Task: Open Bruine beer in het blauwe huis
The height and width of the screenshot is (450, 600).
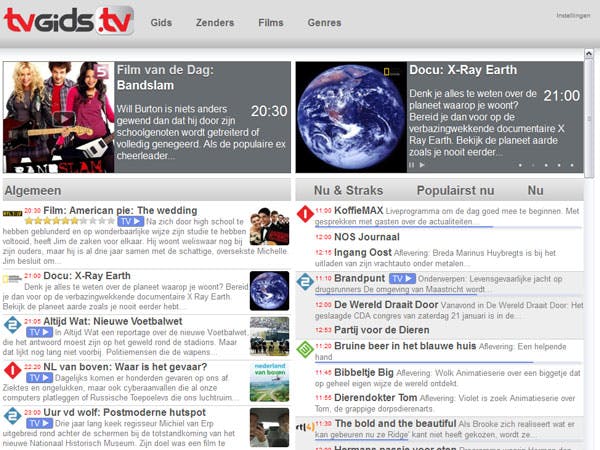Action: pyautogui.click(x=405, y=346)
